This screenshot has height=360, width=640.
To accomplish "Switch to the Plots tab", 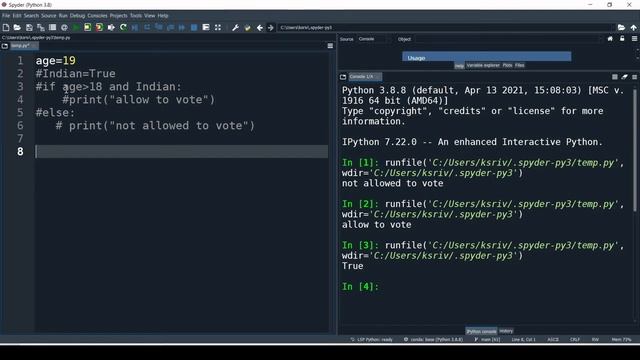I will coord(507,65).
